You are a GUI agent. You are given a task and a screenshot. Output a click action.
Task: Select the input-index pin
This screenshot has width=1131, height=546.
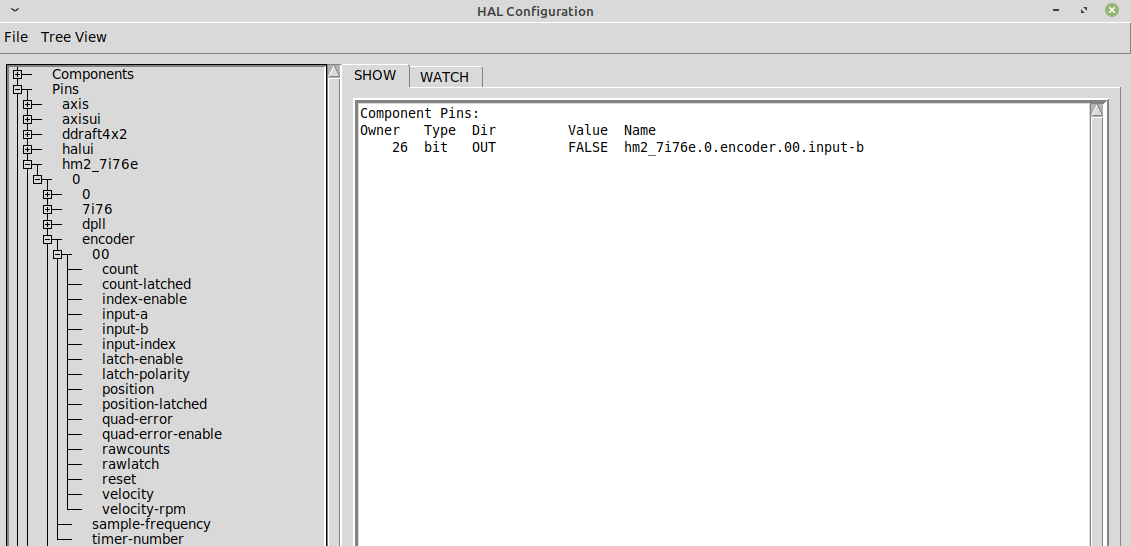pyautogui.click(x=138, y=344)
